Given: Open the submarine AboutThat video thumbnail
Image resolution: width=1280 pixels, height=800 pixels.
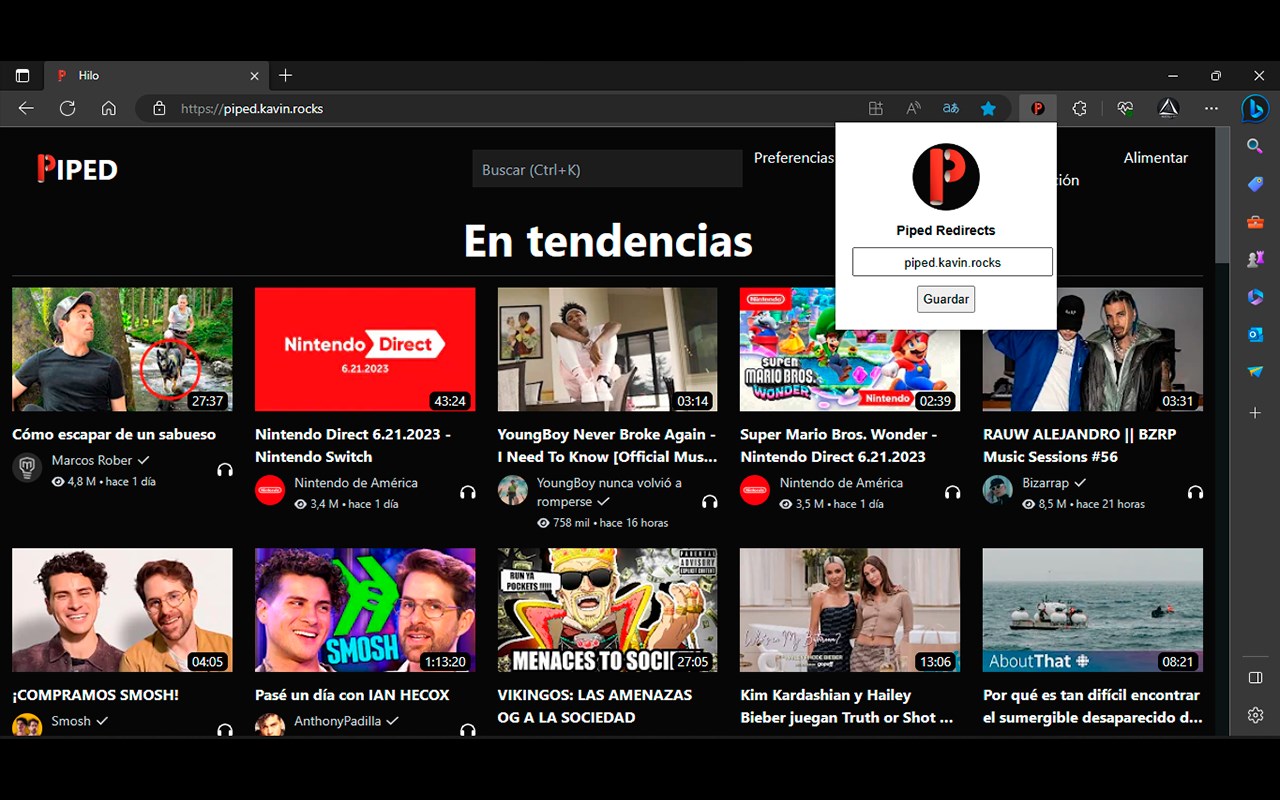Looking at the screenshot, I should [1093, 610].
